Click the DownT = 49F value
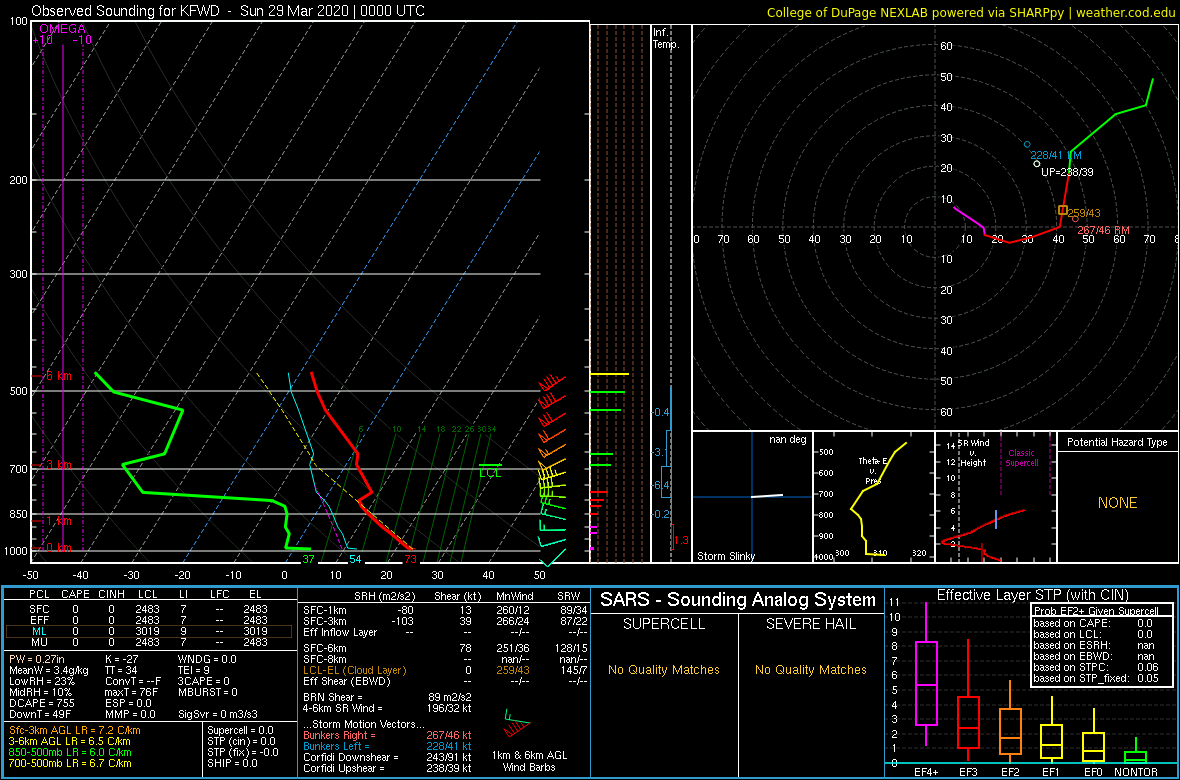 [42, 713]
